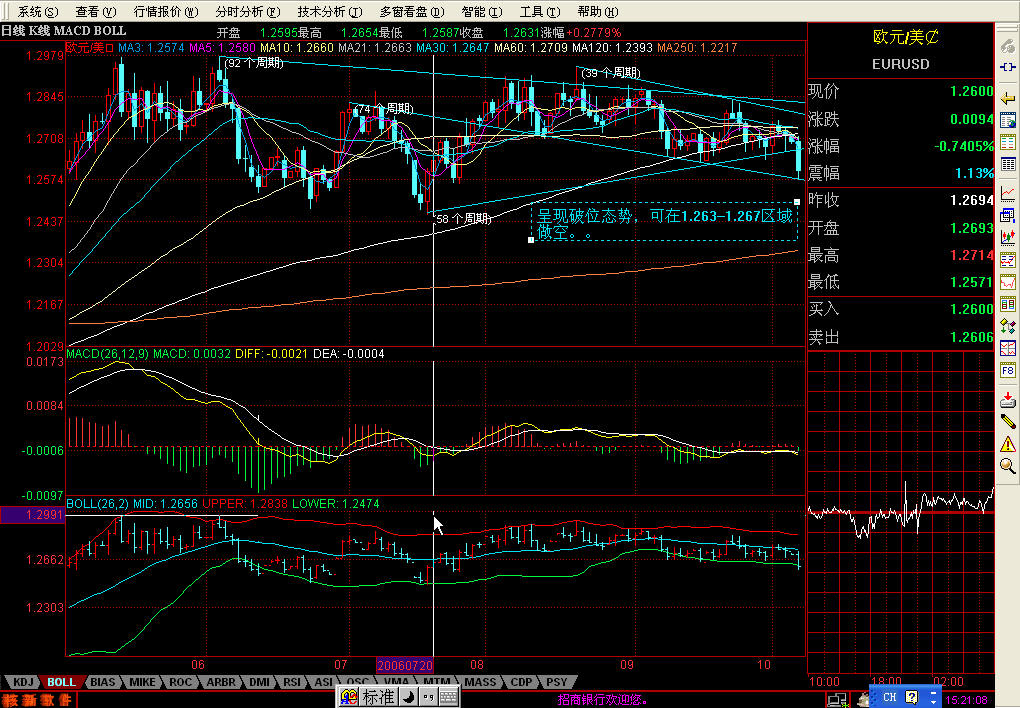This screenshot has height=708, width=1020.
Task: Click the 核新软件 logo in status bar
Action: pos(37,700)
